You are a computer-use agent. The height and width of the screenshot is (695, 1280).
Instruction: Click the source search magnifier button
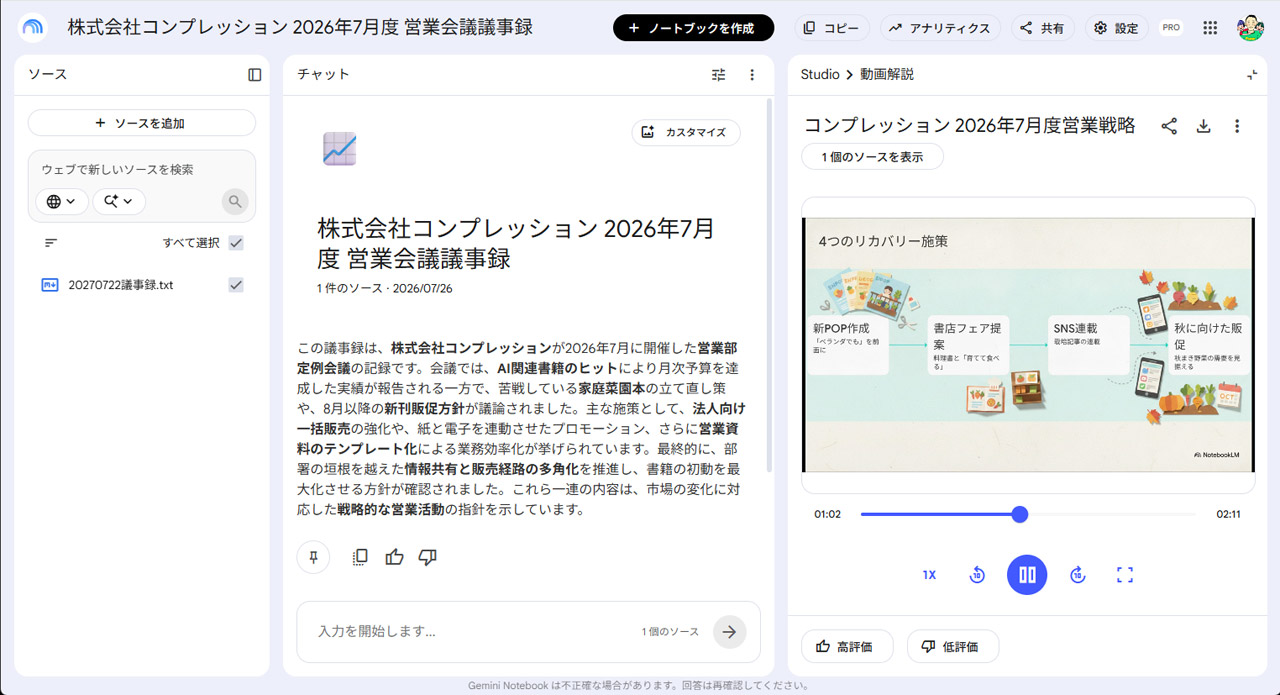pyautogui.click(x=235, y=202)
